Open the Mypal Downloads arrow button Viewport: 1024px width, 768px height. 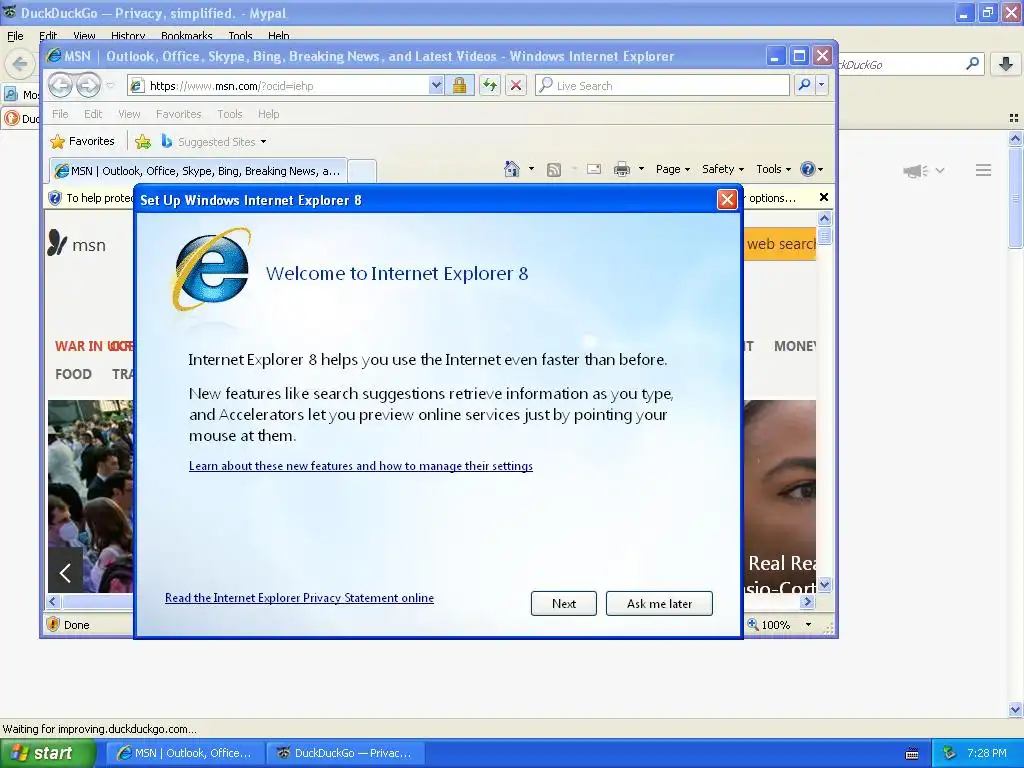click(x=1006, y=63)
